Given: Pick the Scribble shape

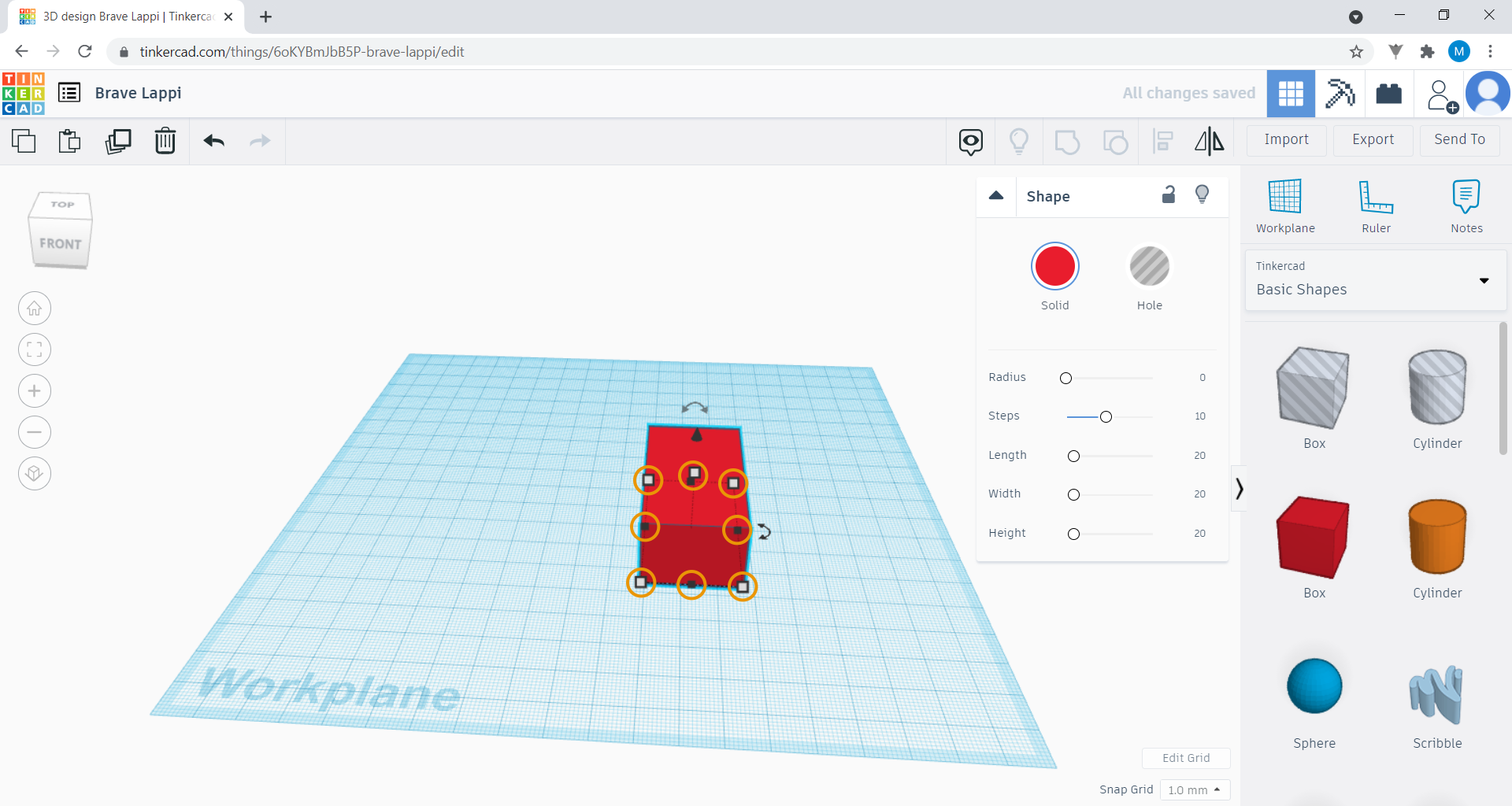Looking at the screenshot, I should [1436, 694].
